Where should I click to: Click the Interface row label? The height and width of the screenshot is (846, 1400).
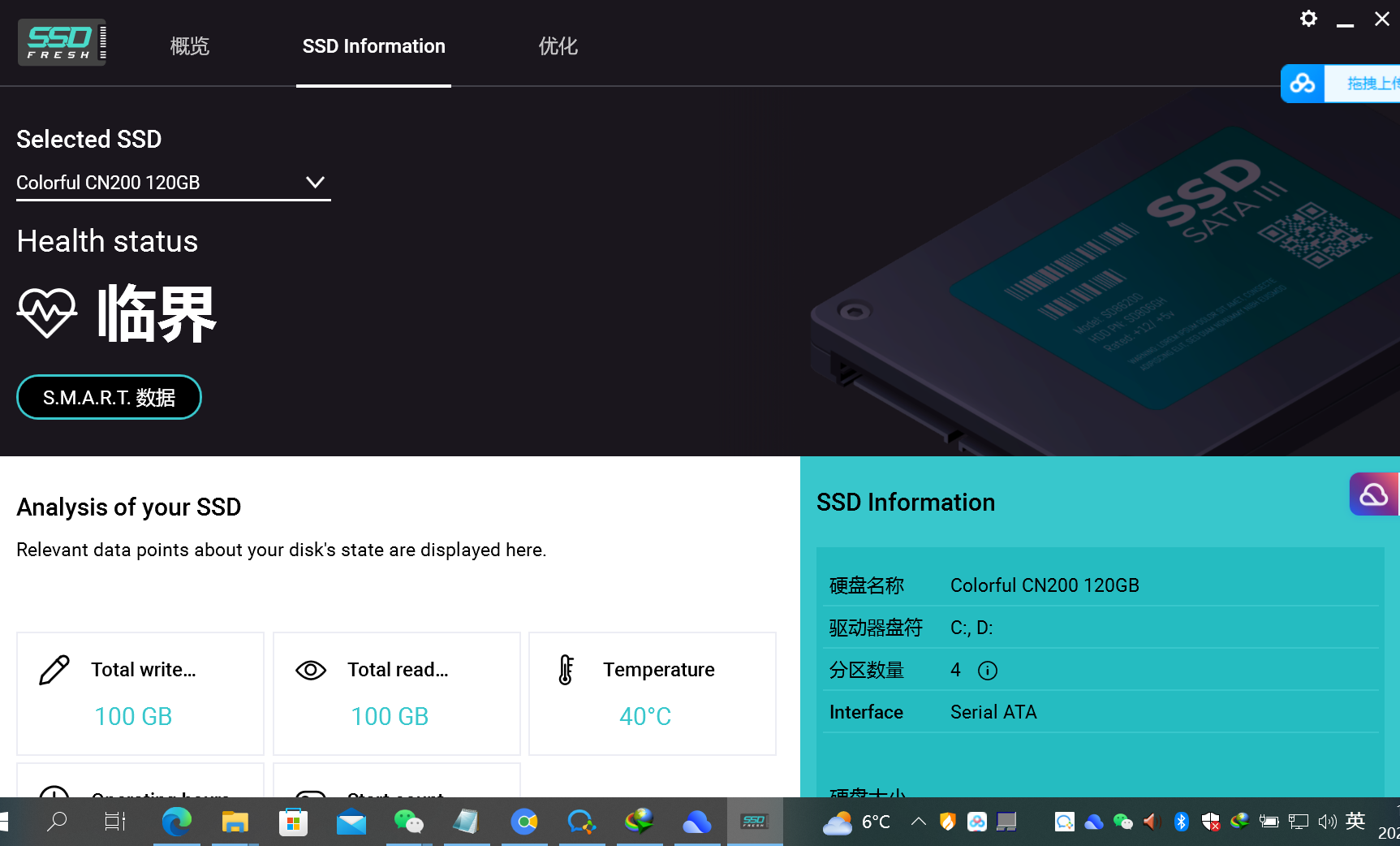pyautogui.click(x=866, y=712)
